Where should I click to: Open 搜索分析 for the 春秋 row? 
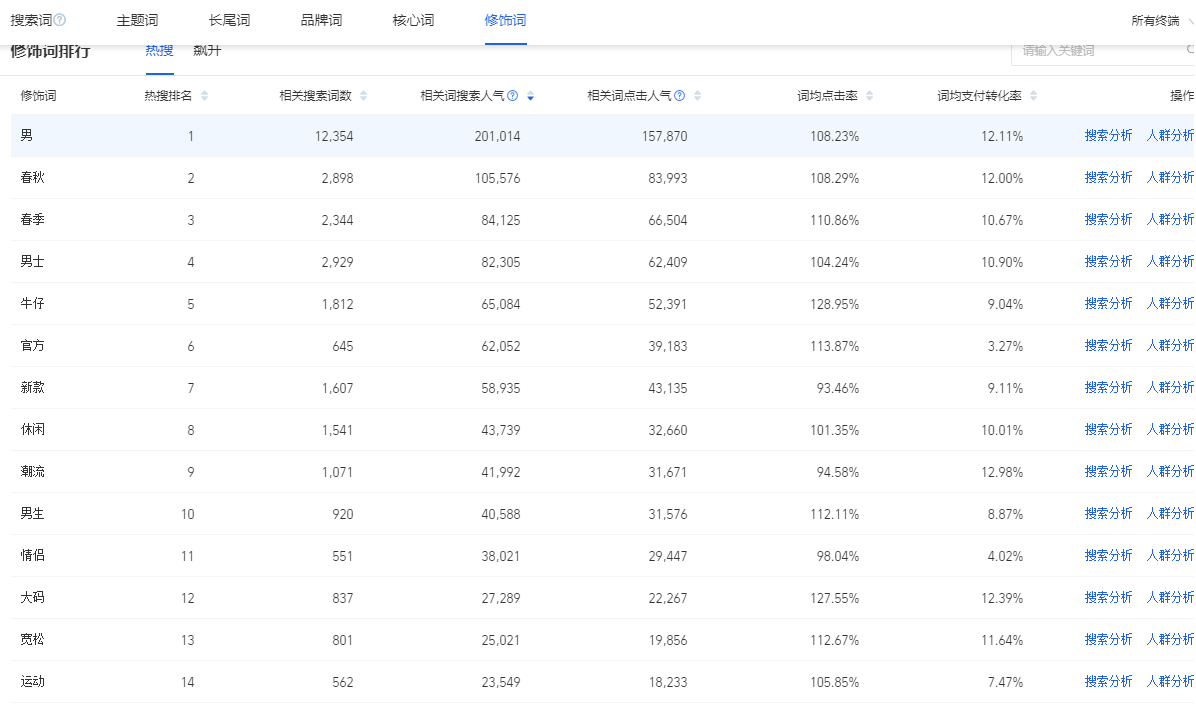pos(1108,178)
